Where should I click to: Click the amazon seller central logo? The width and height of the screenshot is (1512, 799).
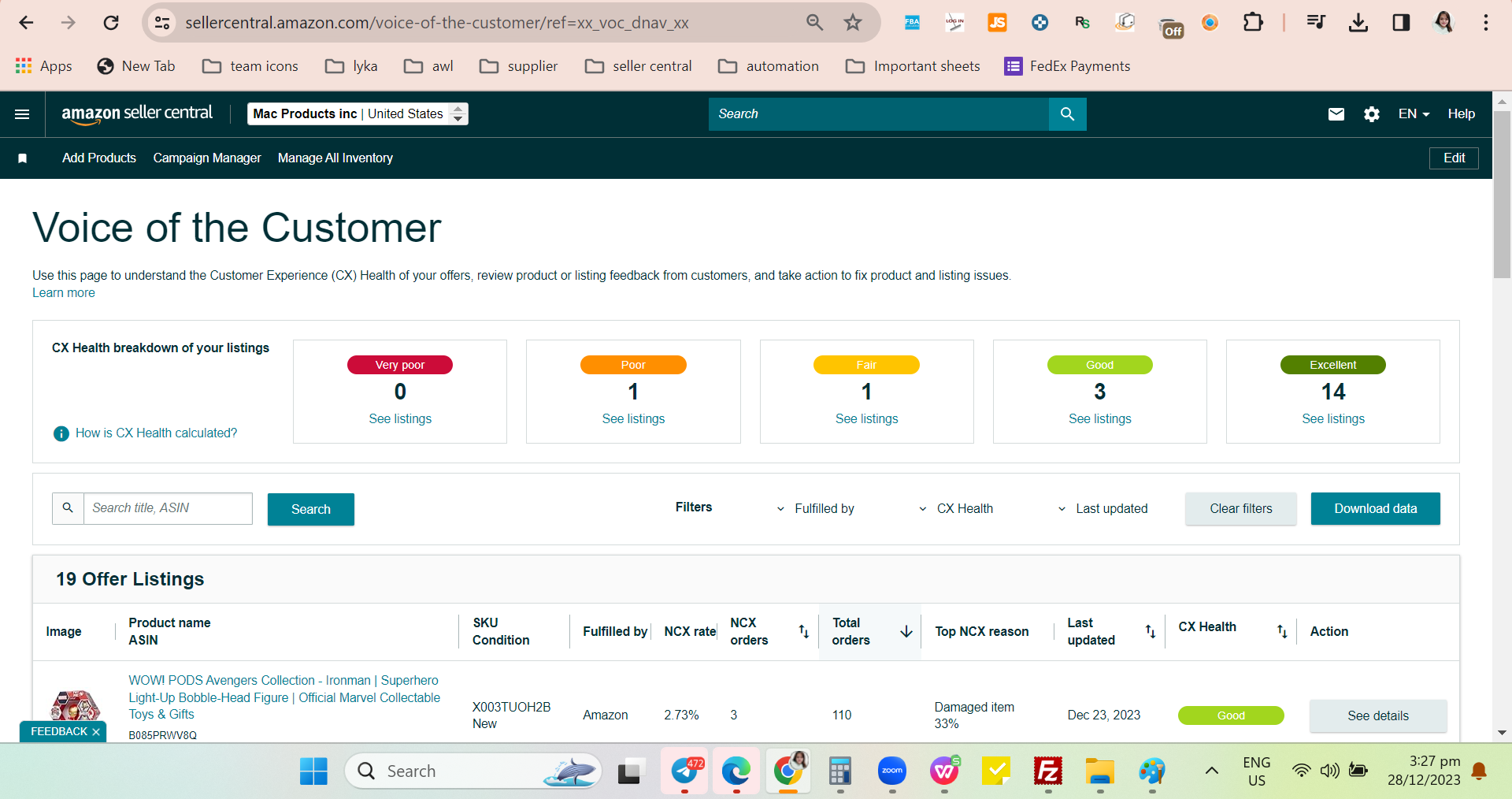tap(137, 114)
